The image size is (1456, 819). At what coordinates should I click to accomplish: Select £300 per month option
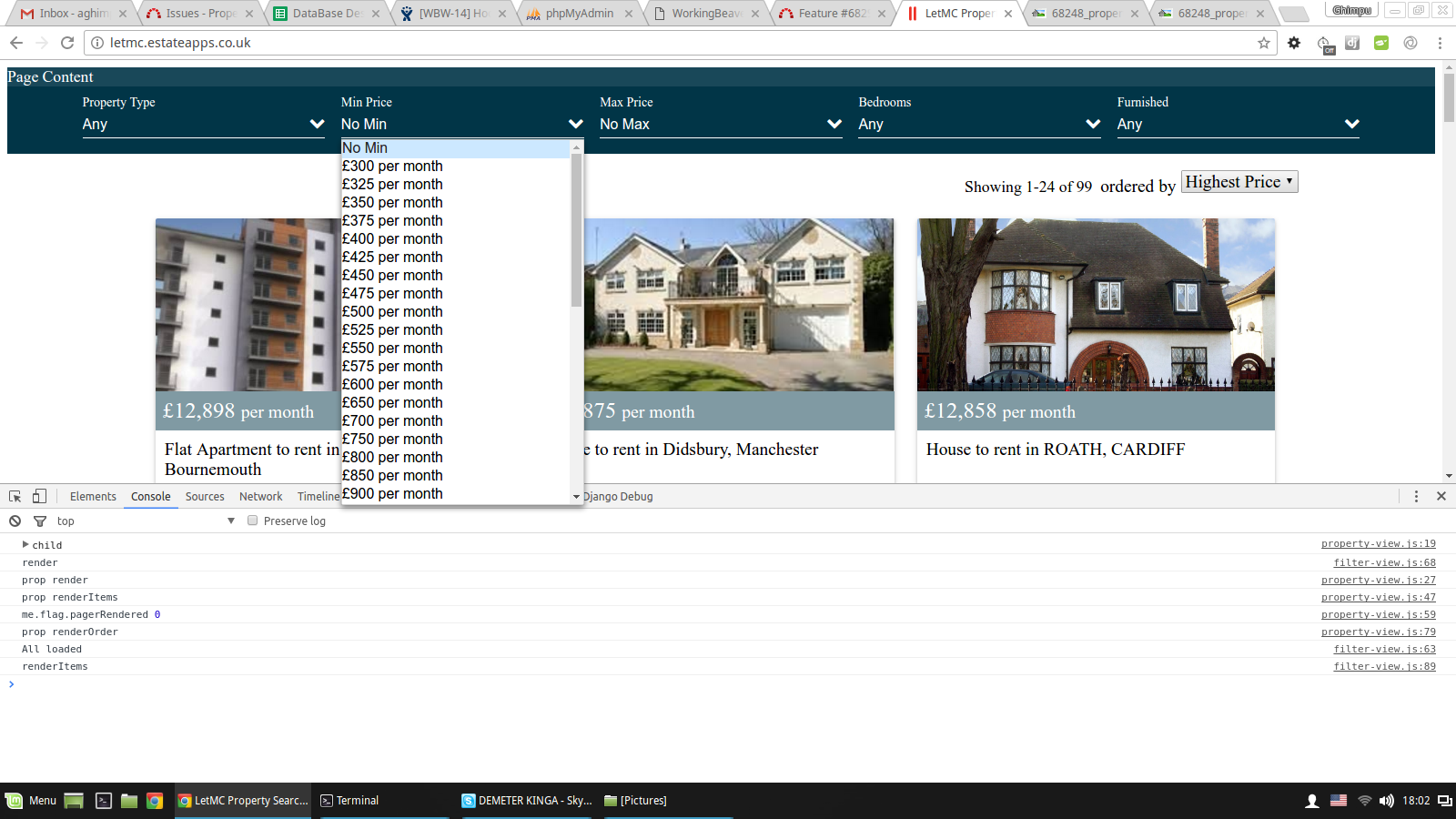[456, 166]
